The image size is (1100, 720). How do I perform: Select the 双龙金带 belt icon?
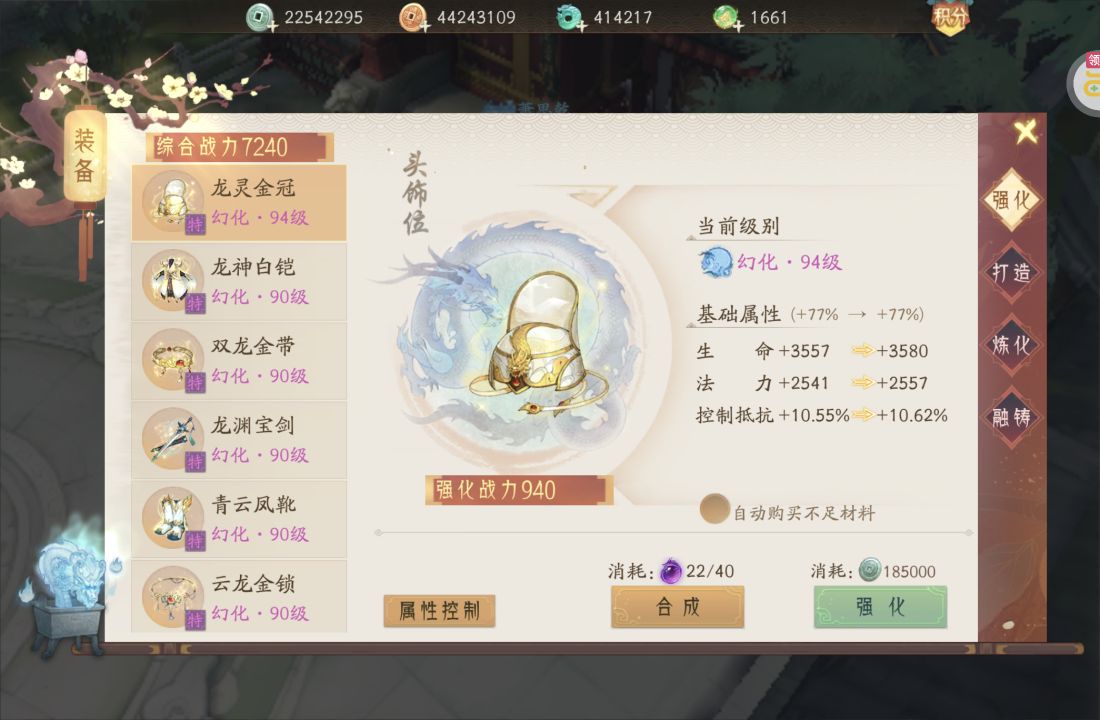click(173, 360)
